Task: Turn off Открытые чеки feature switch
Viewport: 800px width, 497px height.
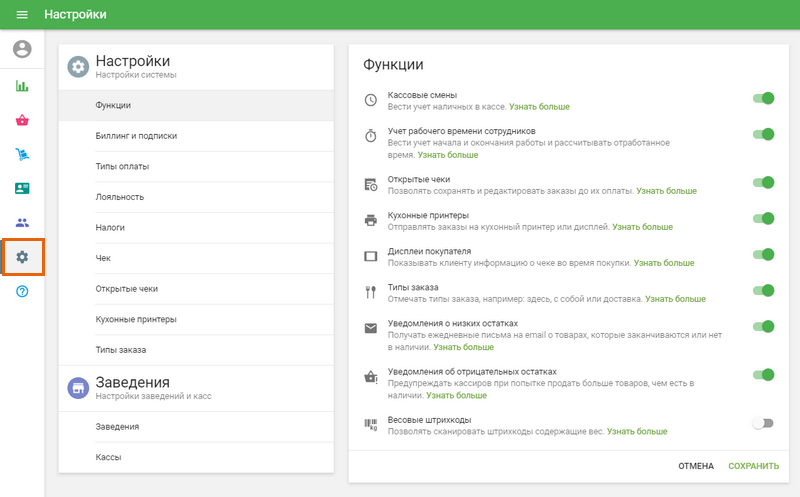Action: point(763,183)
